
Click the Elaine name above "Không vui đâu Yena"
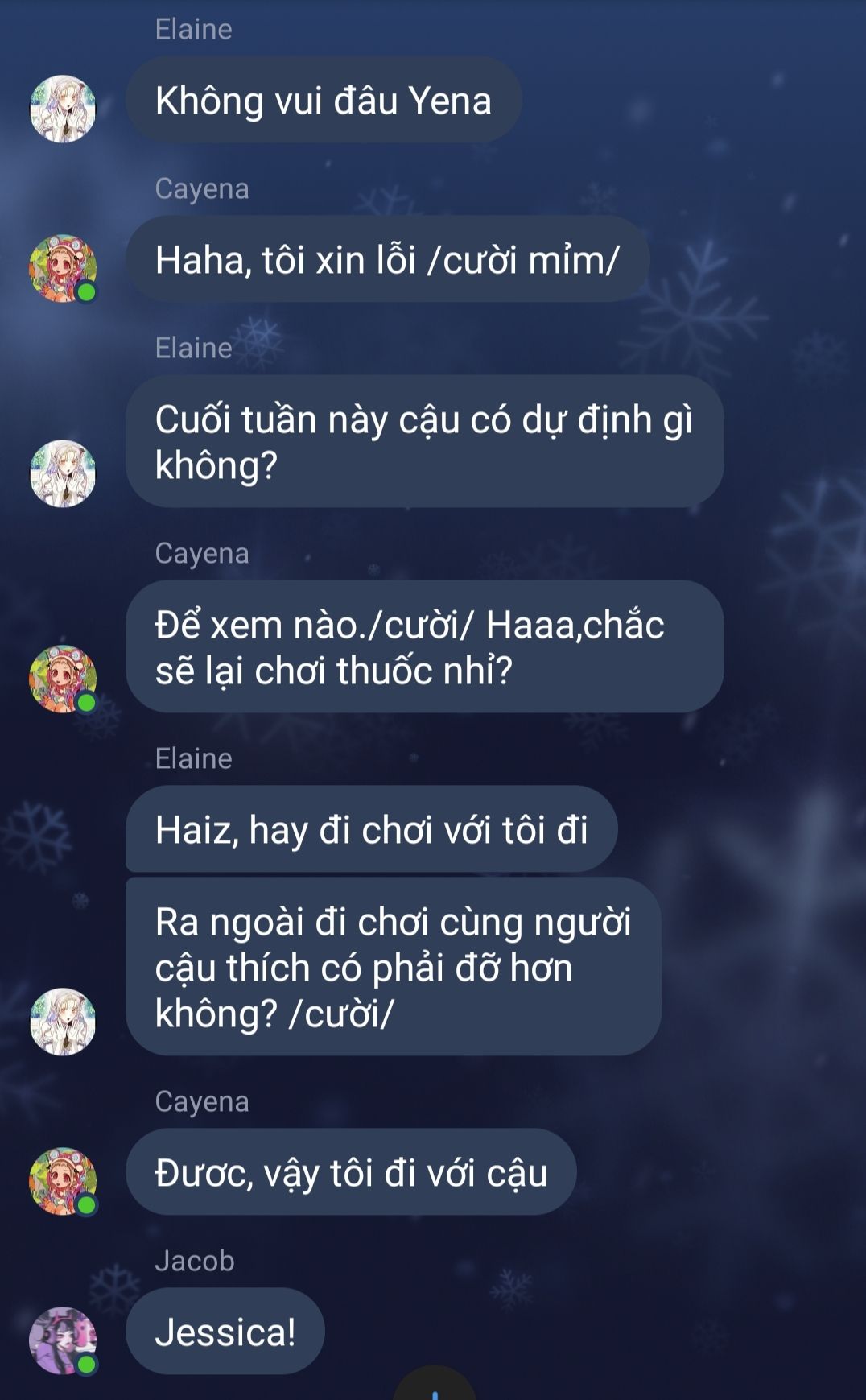[193, 29]
